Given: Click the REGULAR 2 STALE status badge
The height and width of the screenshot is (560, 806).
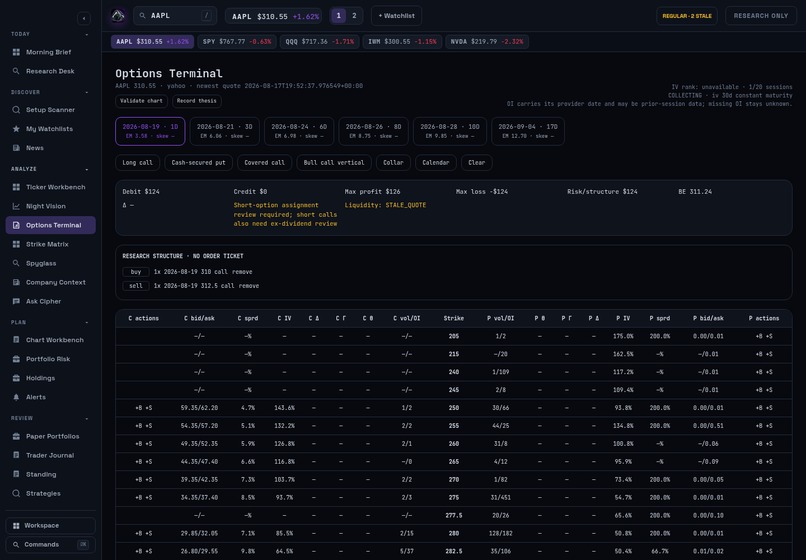Looking at the screenshot, I should (x=687, y=16).
